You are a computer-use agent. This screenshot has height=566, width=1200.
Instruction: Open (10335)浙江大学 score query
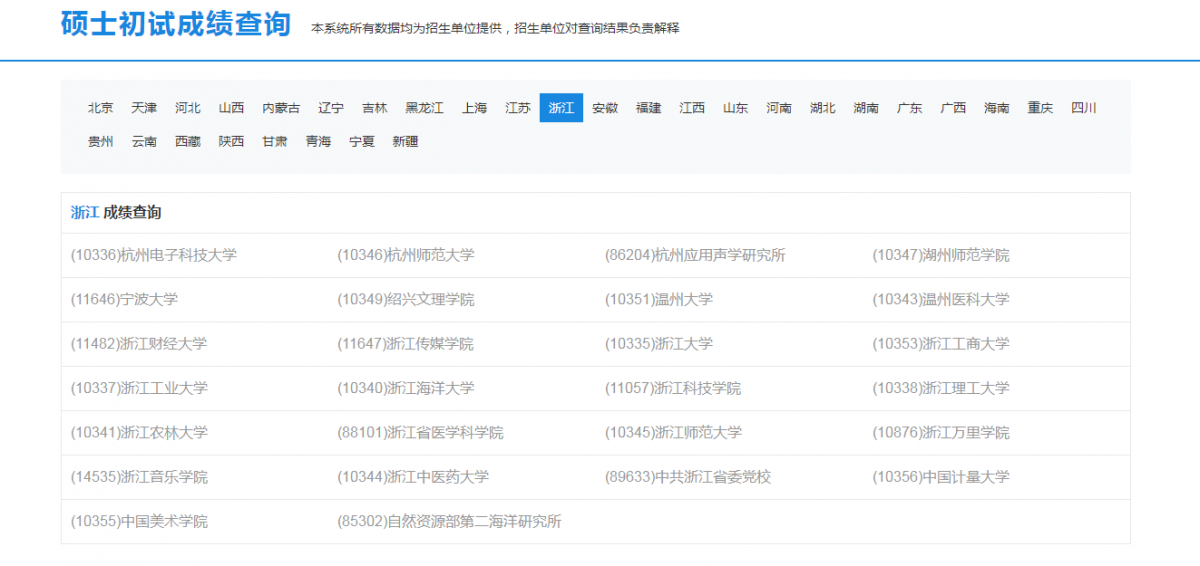tap(659, 344)
